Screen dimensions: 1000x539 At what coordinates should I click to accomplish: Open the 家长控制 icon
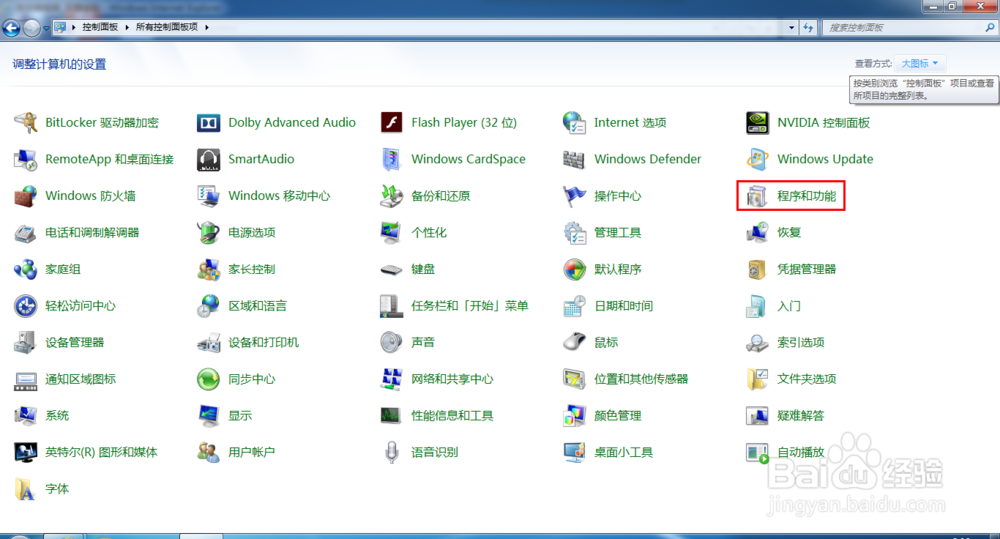click(x=209, y=269)
